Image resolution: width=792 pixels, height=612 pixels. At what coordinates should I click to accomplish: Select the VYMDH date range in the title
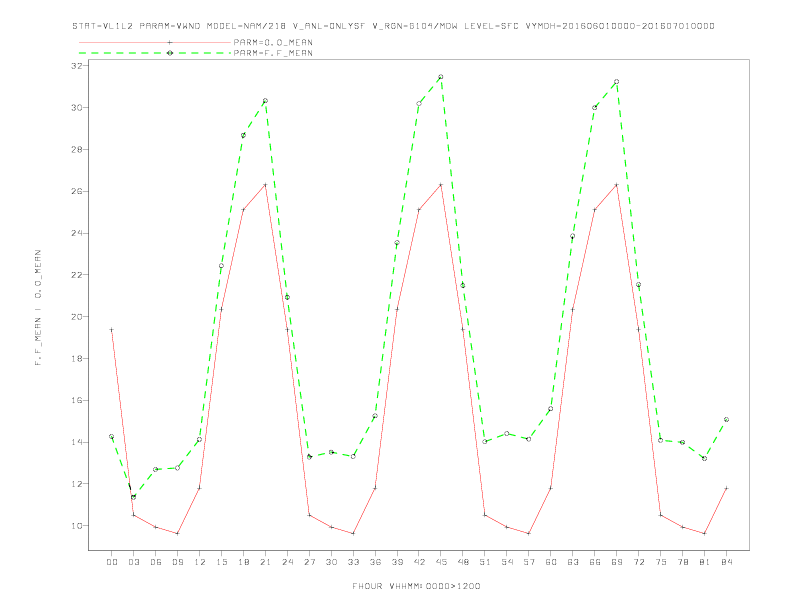[x=620, y=26]
